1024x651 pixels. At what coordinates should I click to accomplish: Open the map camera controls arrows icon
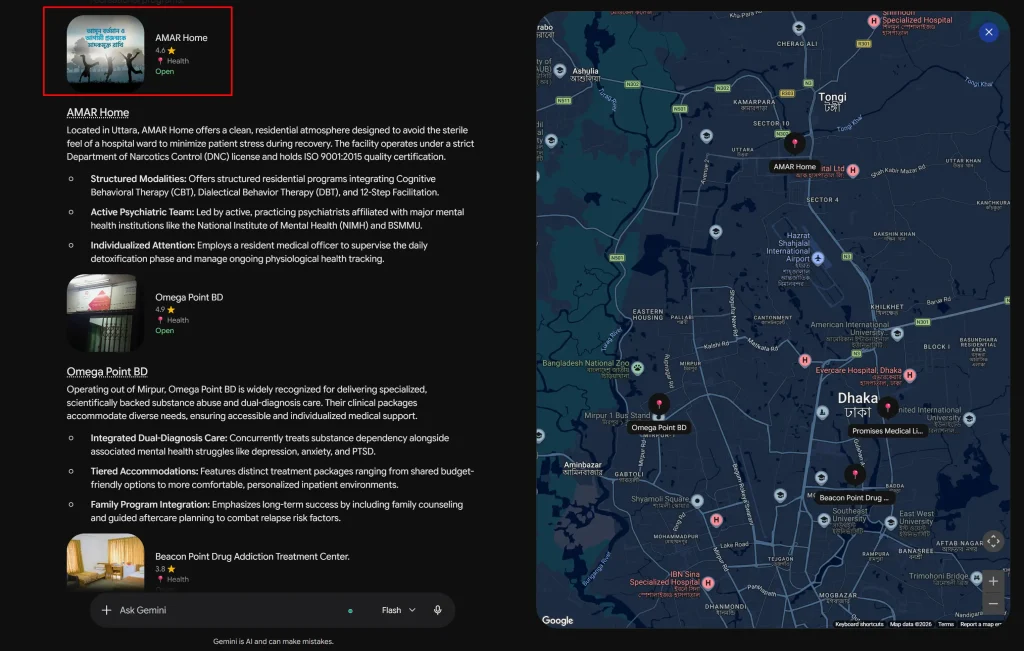click(x=993, y=541)
